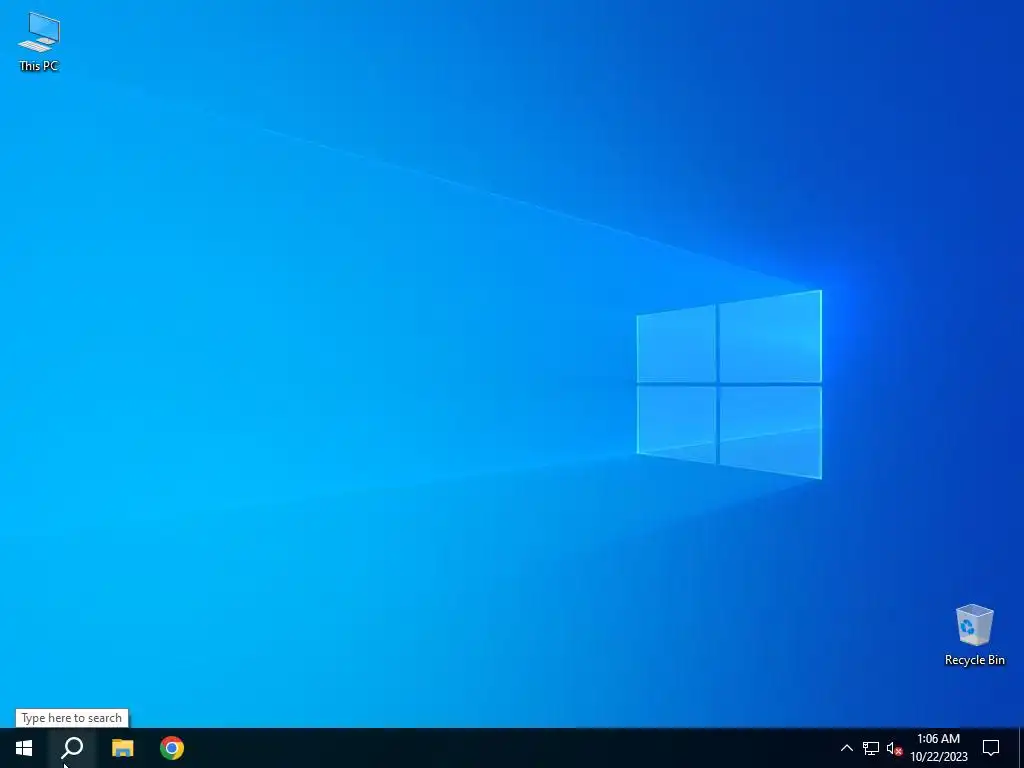Open the network status tray icon
The image size is (1024, 768).
click(871, 748)
